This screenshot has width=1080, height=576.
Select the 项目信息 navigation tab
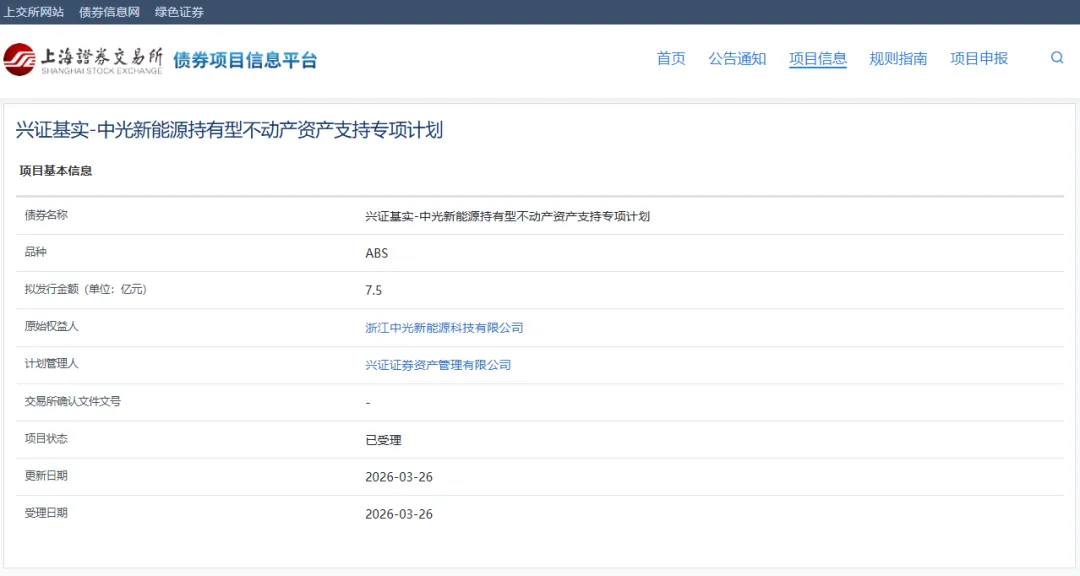(817, 59)
